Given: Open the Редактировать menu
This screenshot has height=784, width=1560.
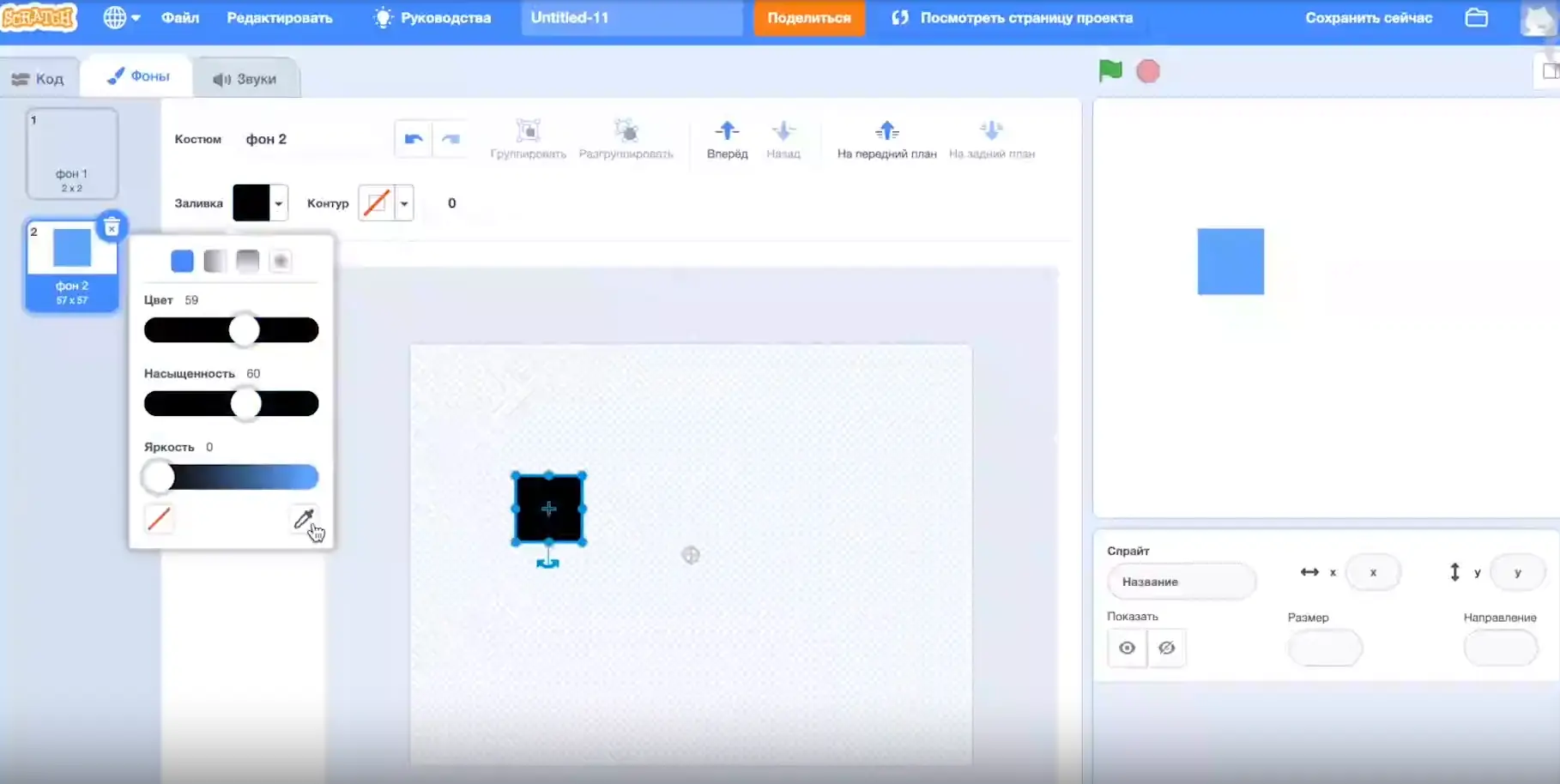Looking at the screenshot, I should pos(280,17).
